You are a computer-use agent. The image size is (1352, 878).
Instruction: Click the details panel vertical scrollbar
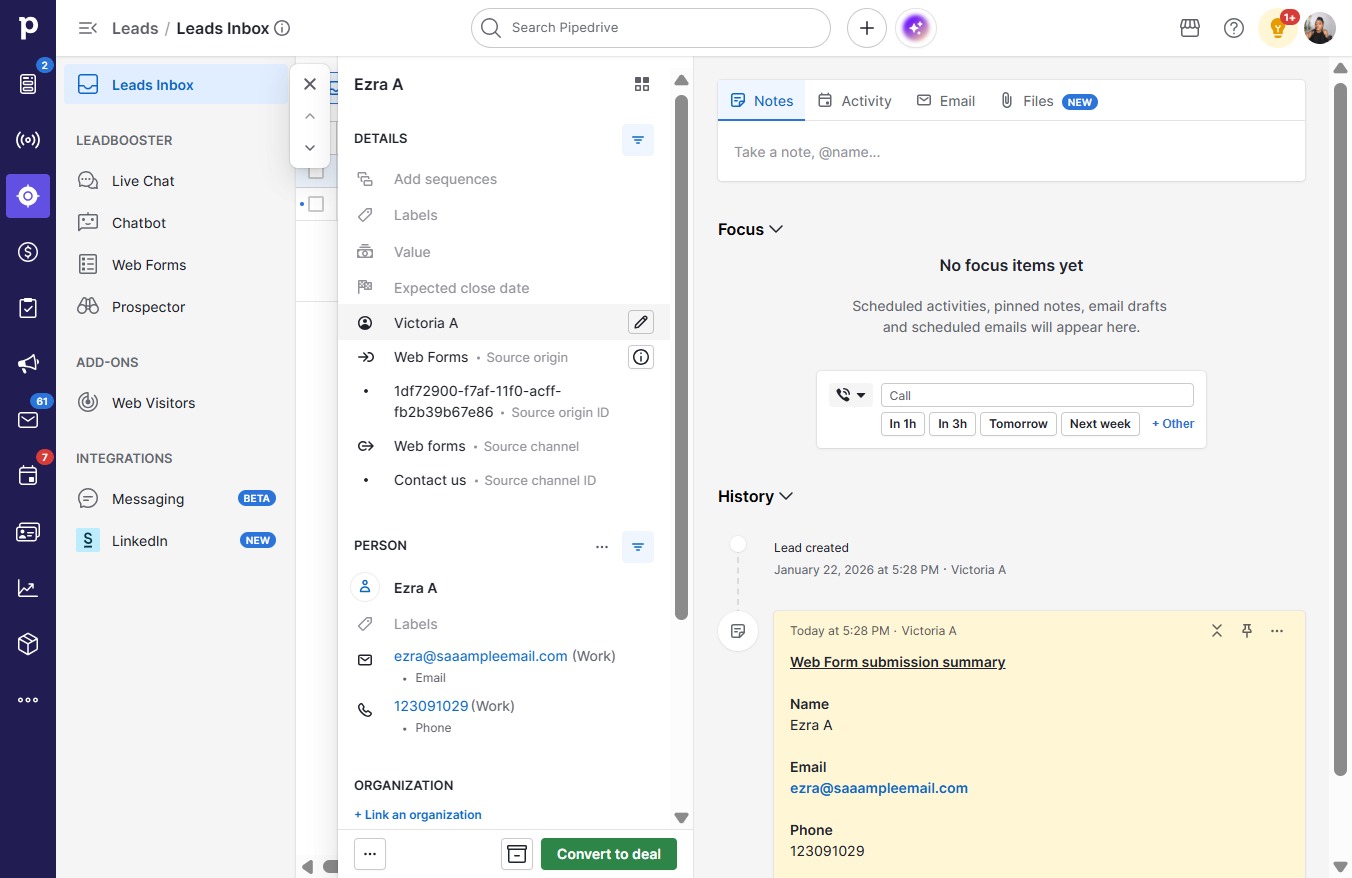pos(682,357)
